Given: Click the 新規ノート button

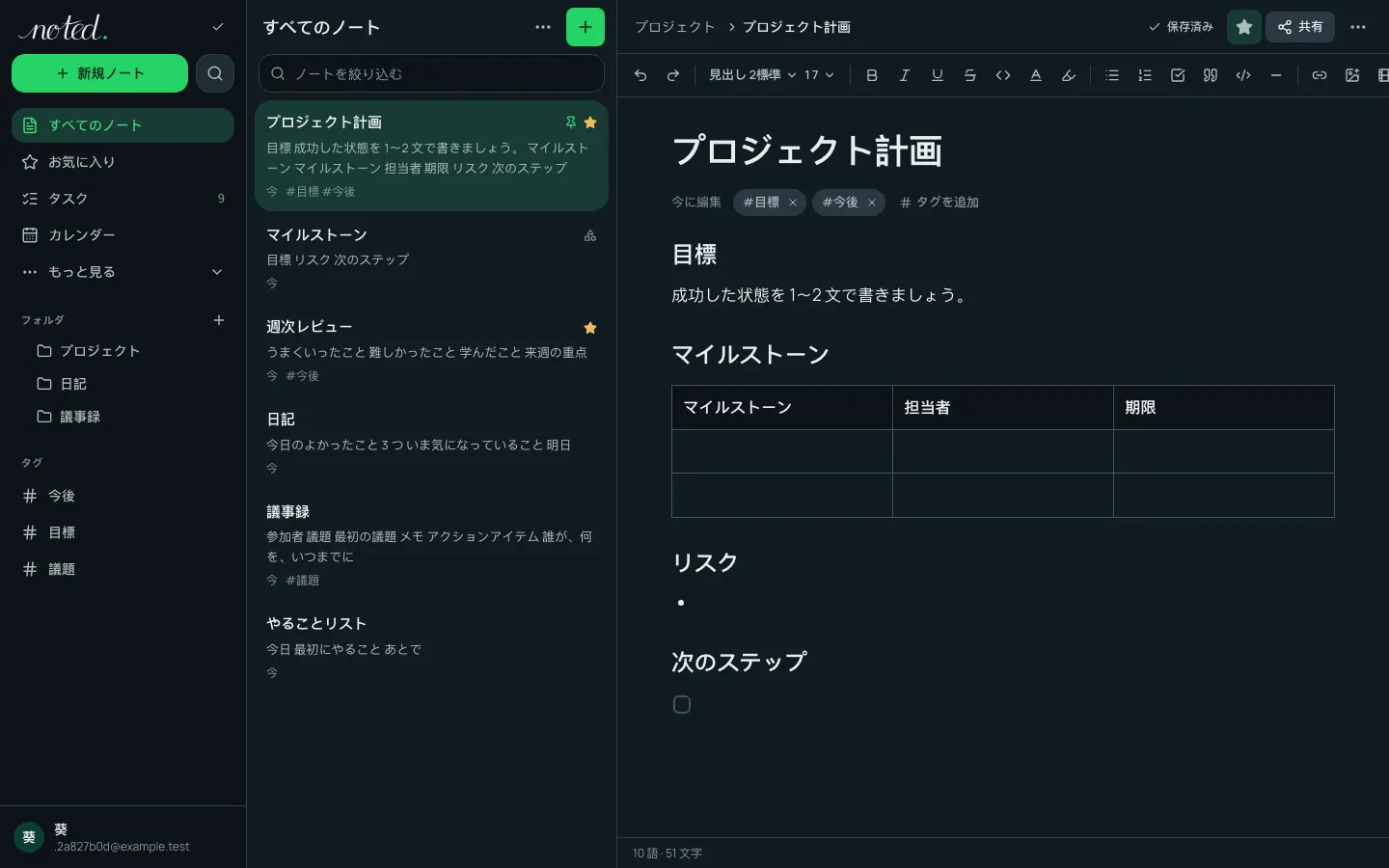Looking at the screenshot, I should pyautogui.click(x=99, y=73).
